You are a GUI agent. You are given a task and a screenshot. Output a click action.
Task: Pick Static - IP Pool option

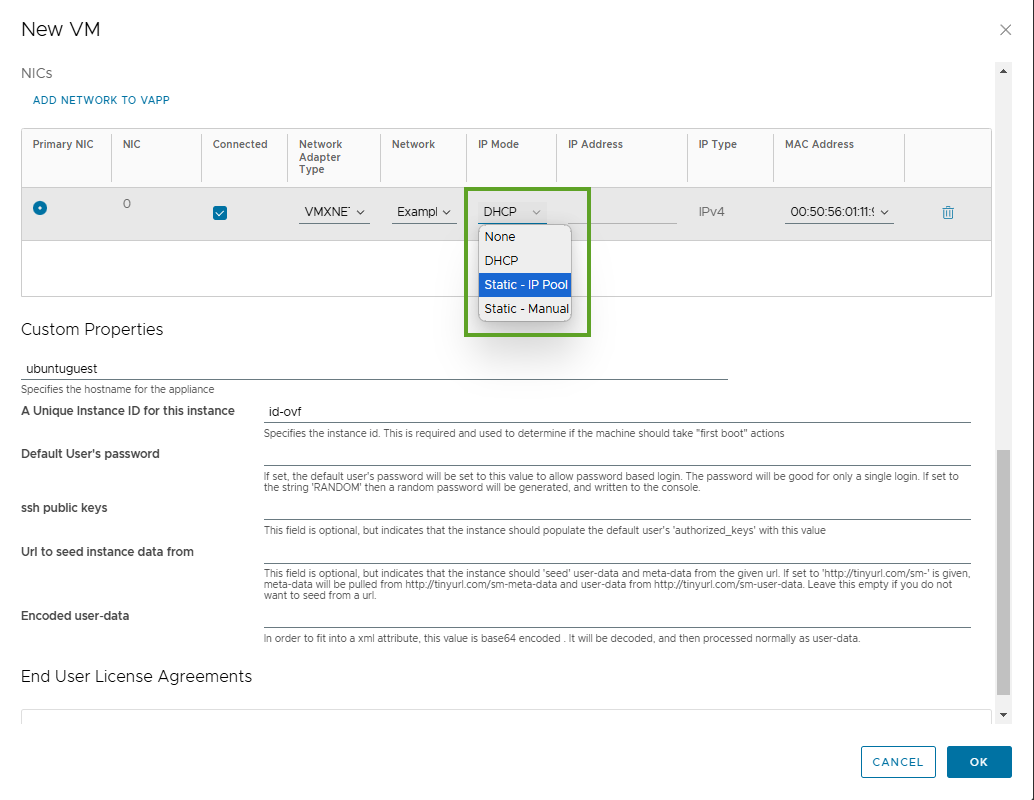(525, 285)
